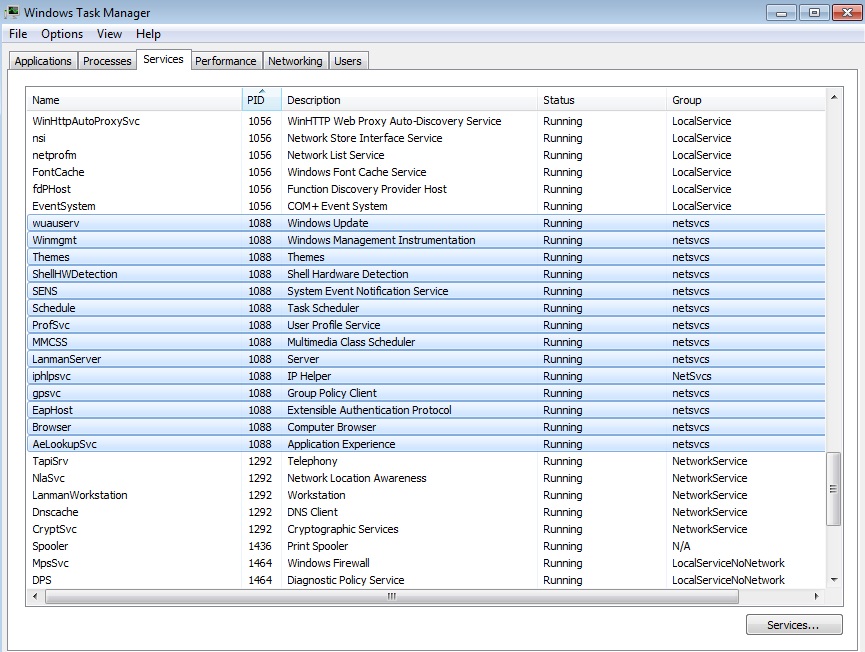Switch to the Processes tab
865x652 pixels.
(x=107, y=61)
